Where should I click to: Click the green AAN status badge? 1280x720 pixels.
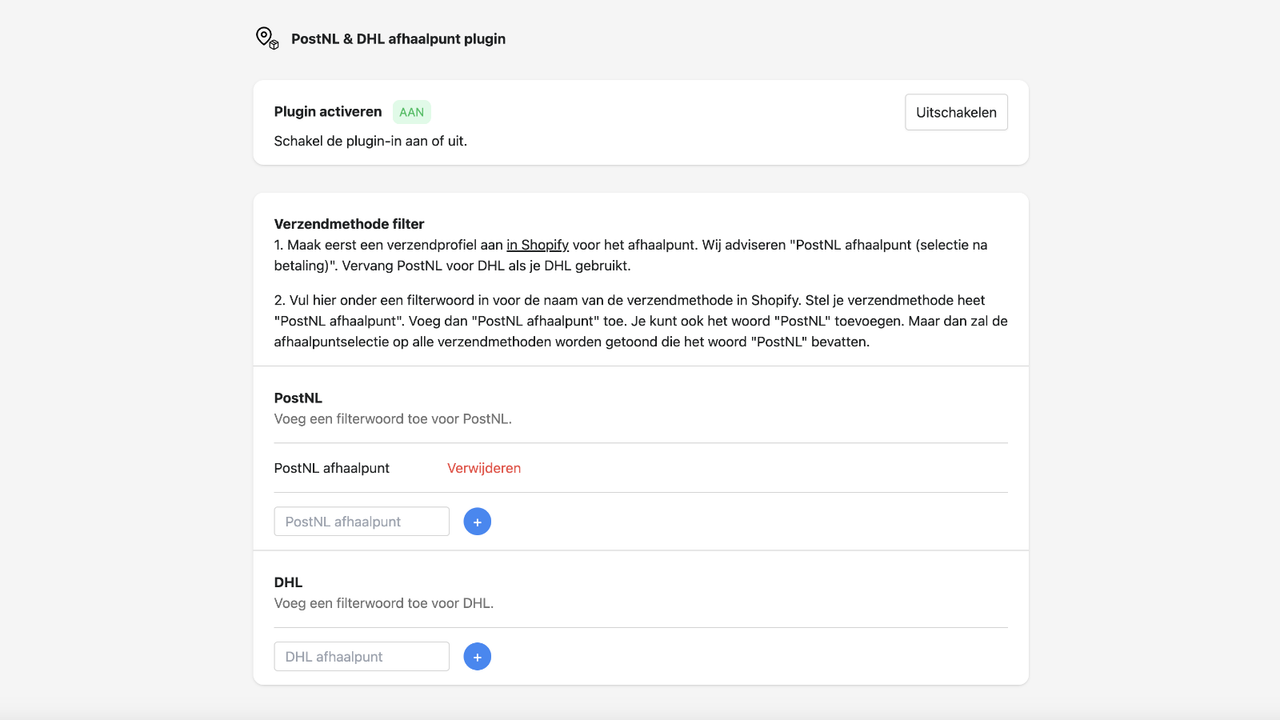tap(412, 112)
